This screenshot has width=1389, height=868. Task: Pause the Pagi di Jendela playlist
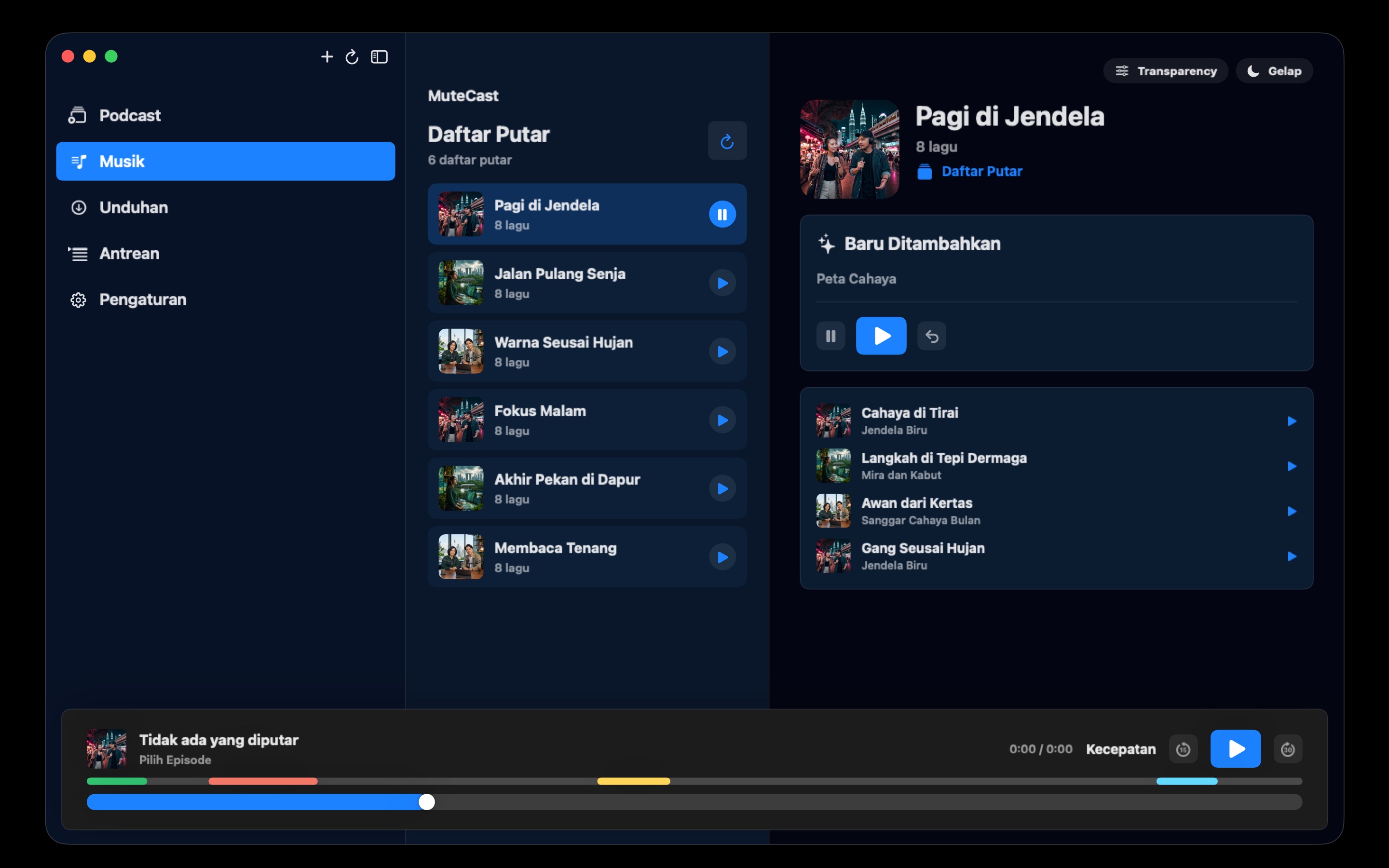pyautogui.click(x=722, y=214)
